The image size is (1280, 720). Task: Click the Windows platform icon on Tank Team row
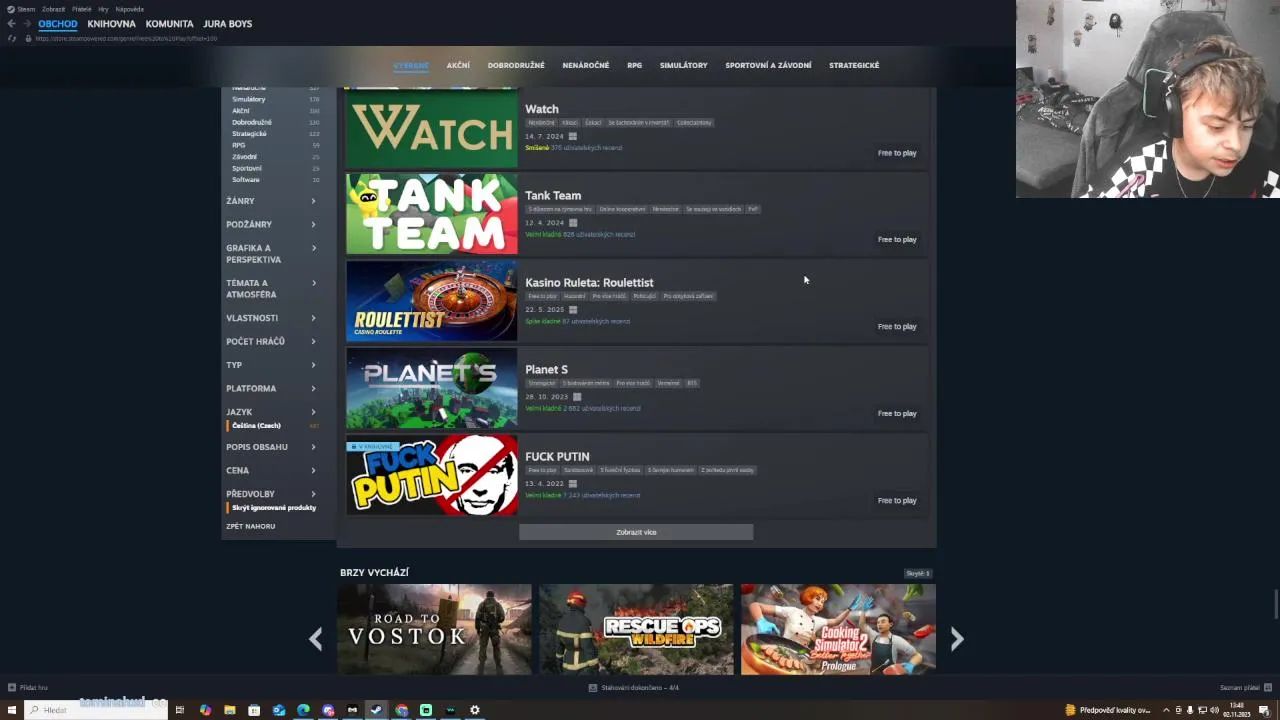[572, 223]
